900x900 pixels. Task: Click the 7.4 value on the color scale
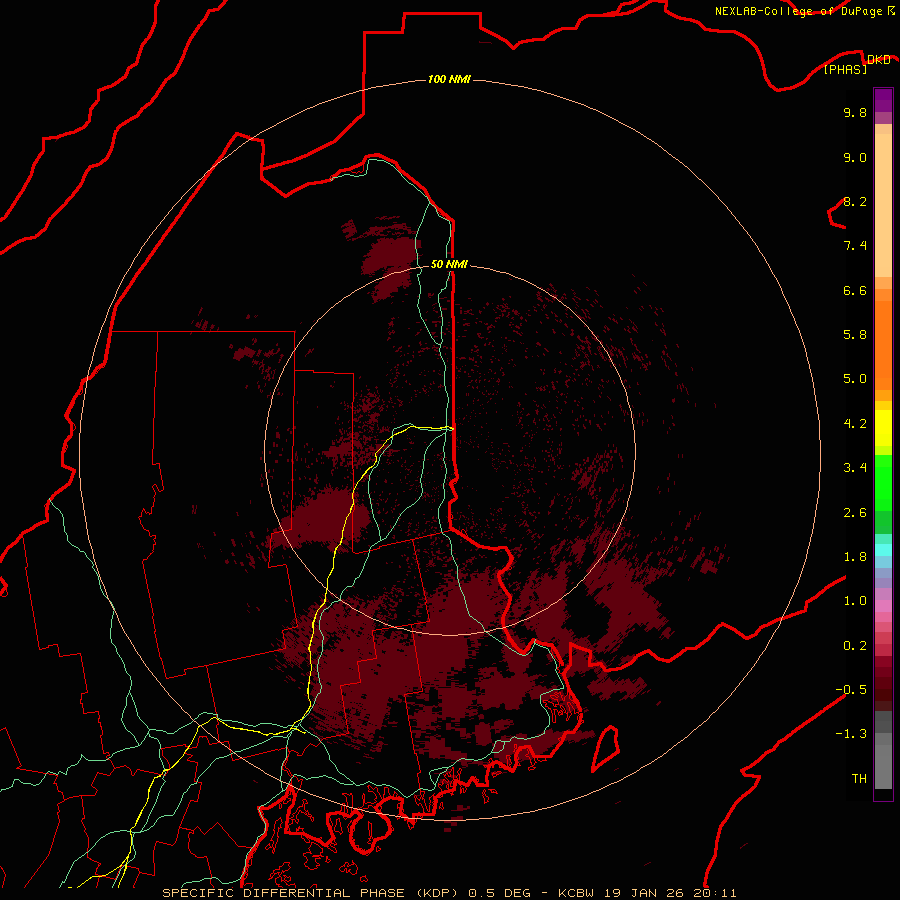(855, 246)
